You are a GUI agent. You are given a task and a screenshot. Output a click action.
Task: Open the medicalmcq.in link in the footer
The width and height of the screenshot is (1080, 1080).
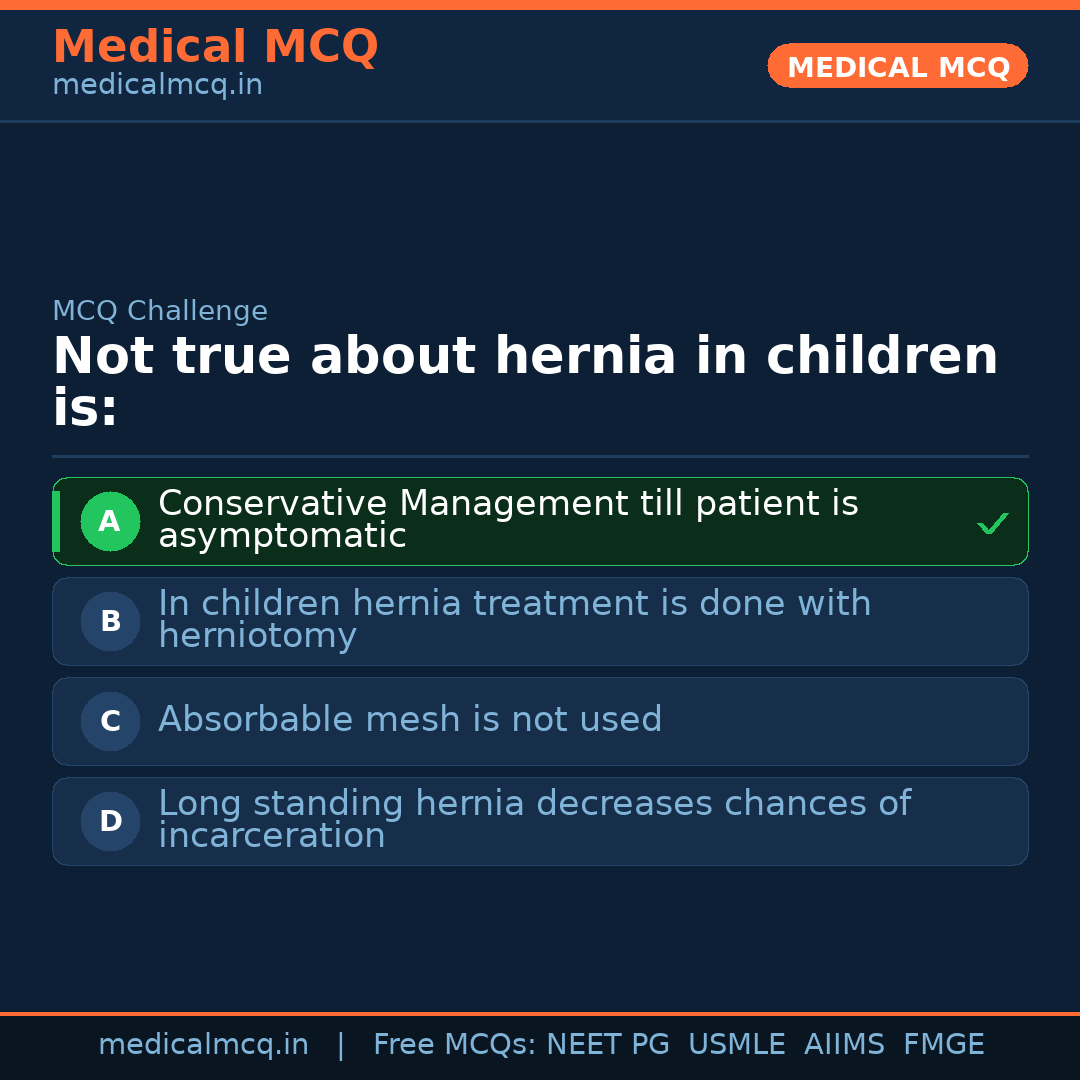[x=203, y=1045]
